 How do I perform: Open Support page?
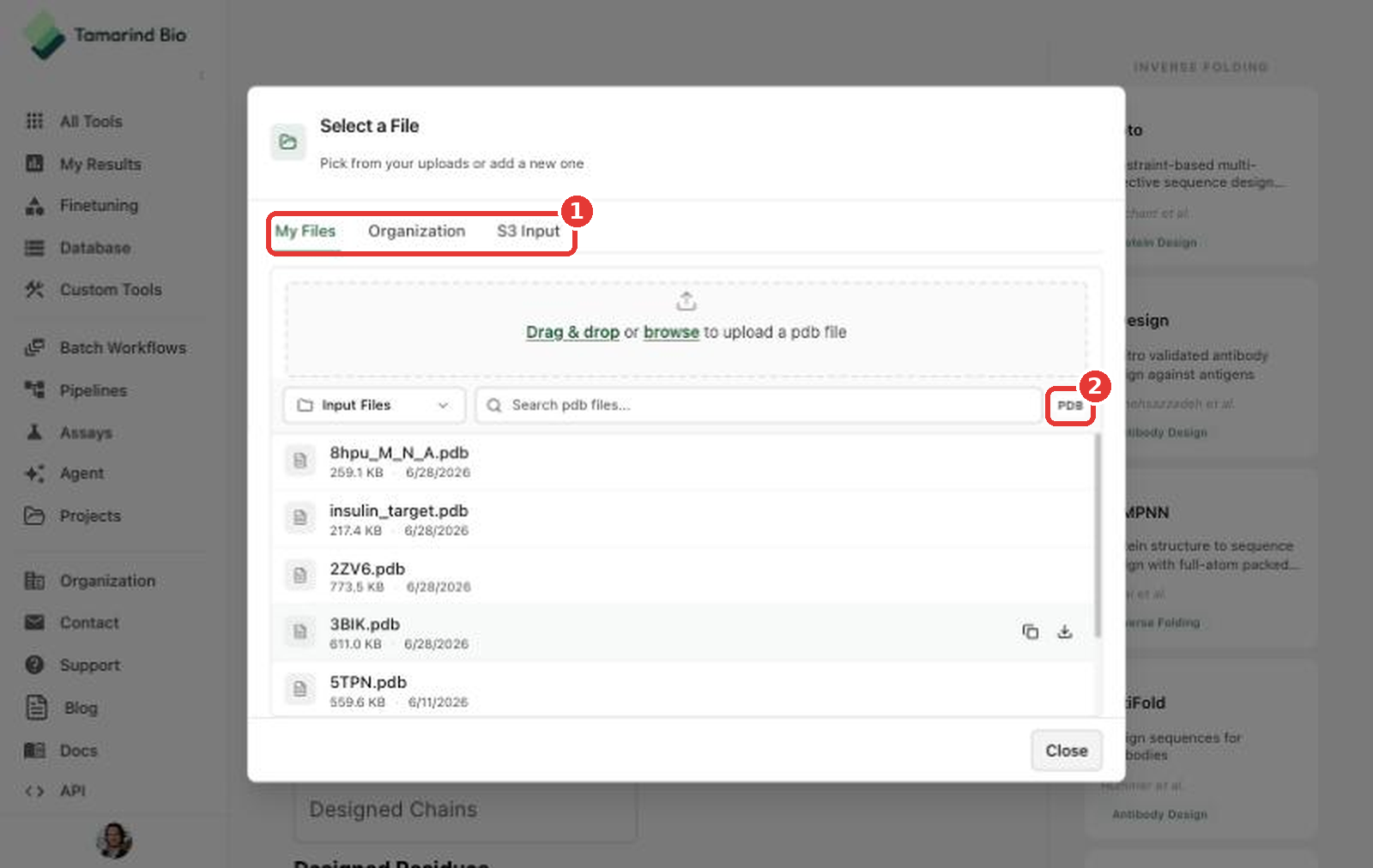click(73, 665)
